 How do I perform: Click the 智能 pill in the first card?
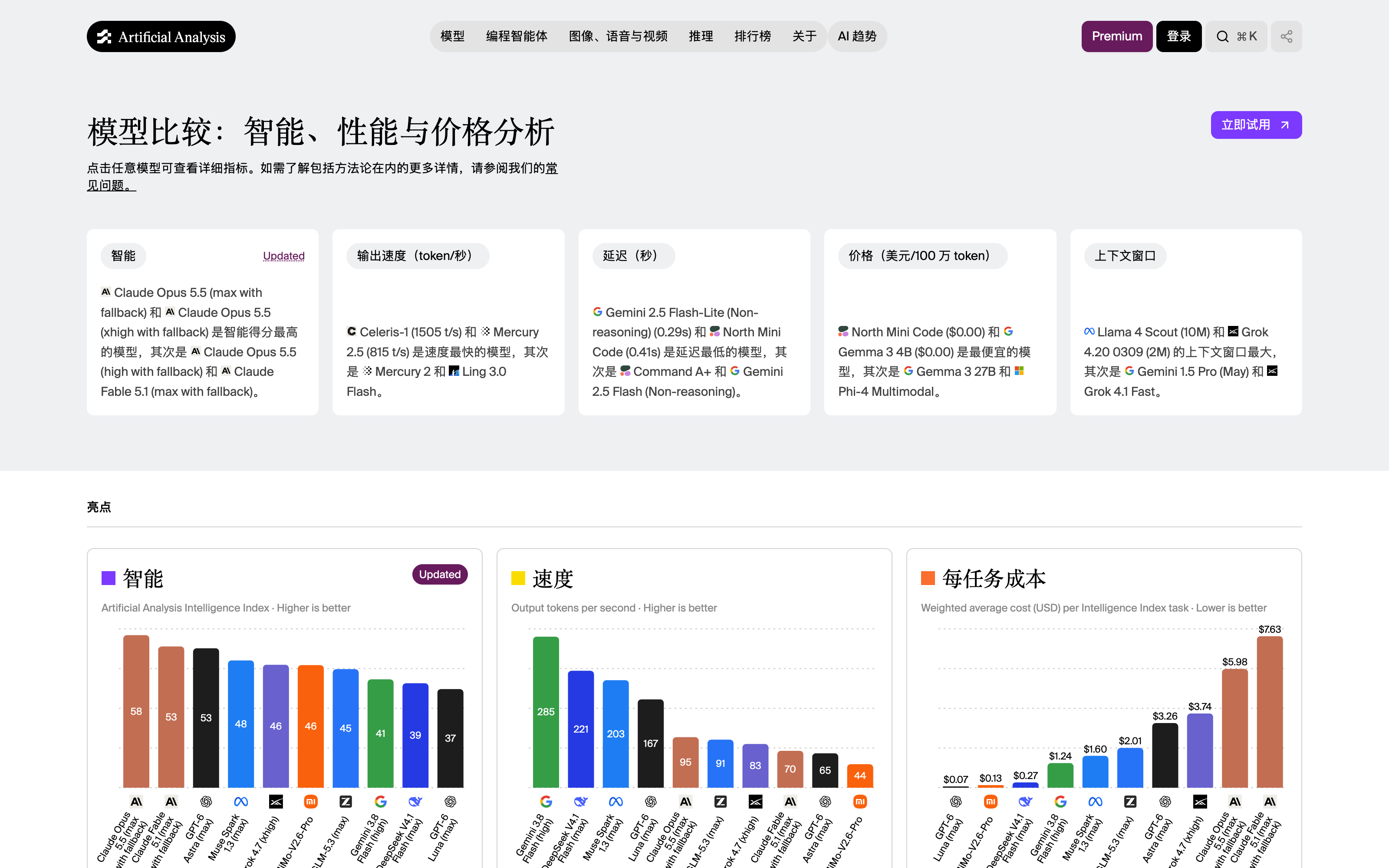point(123,256)
